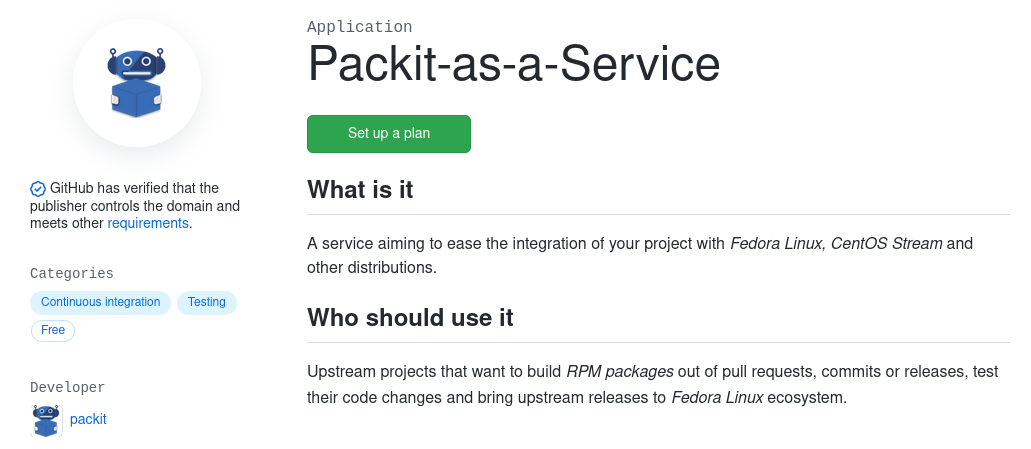Click the large Packit robot logo
1031x449 pixels.
click(136, 83)
